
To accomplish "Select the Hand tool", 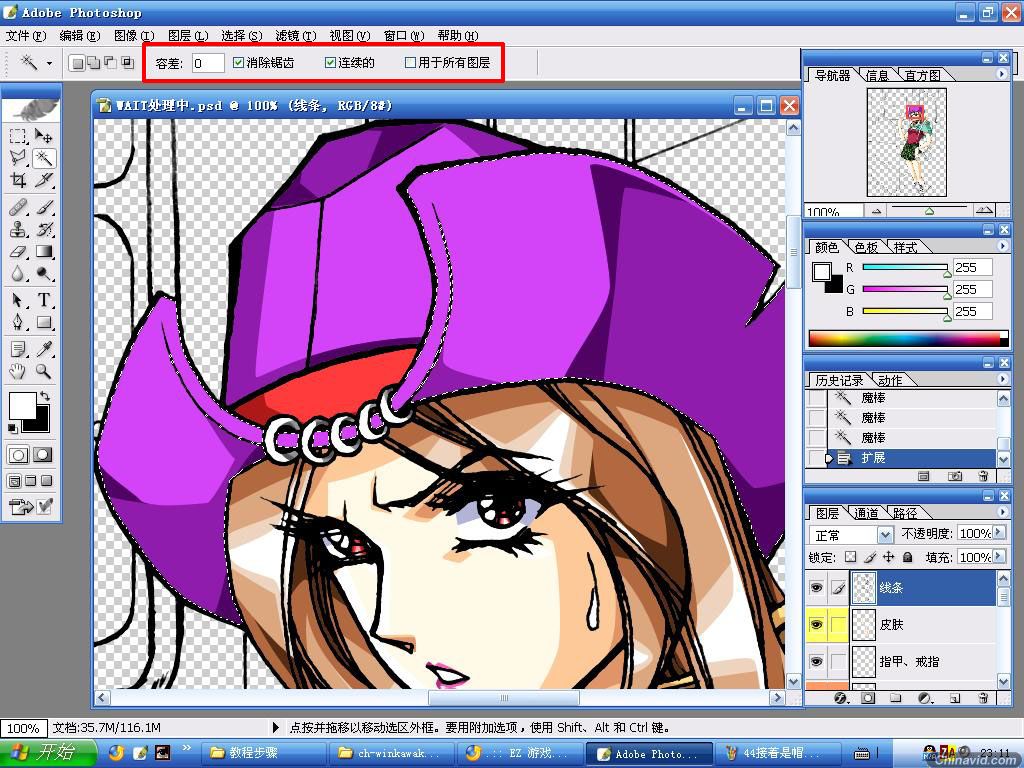I will coord(18,372).
